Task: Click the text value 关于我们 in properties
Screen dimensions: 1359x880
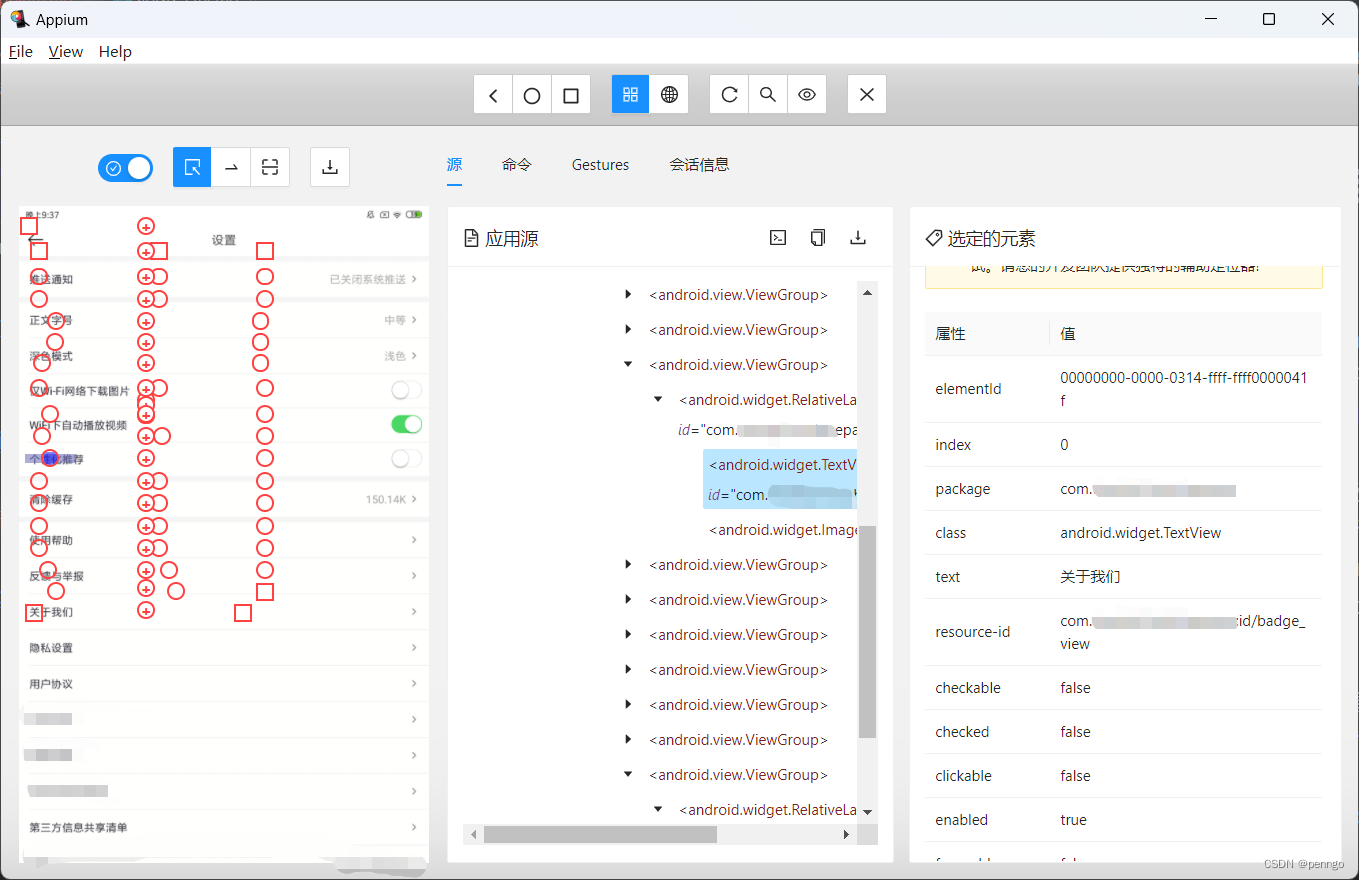Action: click(x=1090, y=577)
